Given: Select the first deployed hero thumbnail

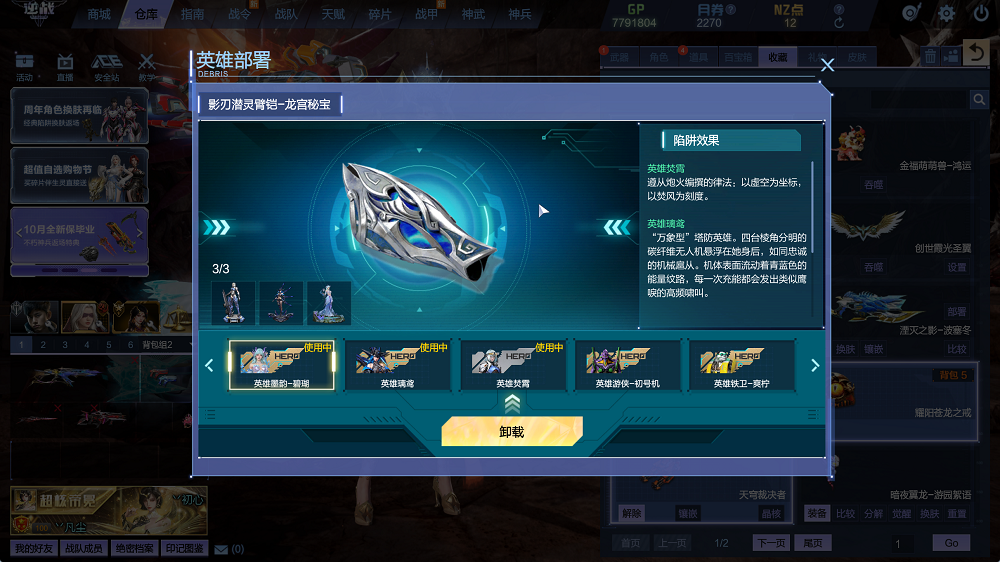Looking at the screenshot, I should [x=233, y=303].
